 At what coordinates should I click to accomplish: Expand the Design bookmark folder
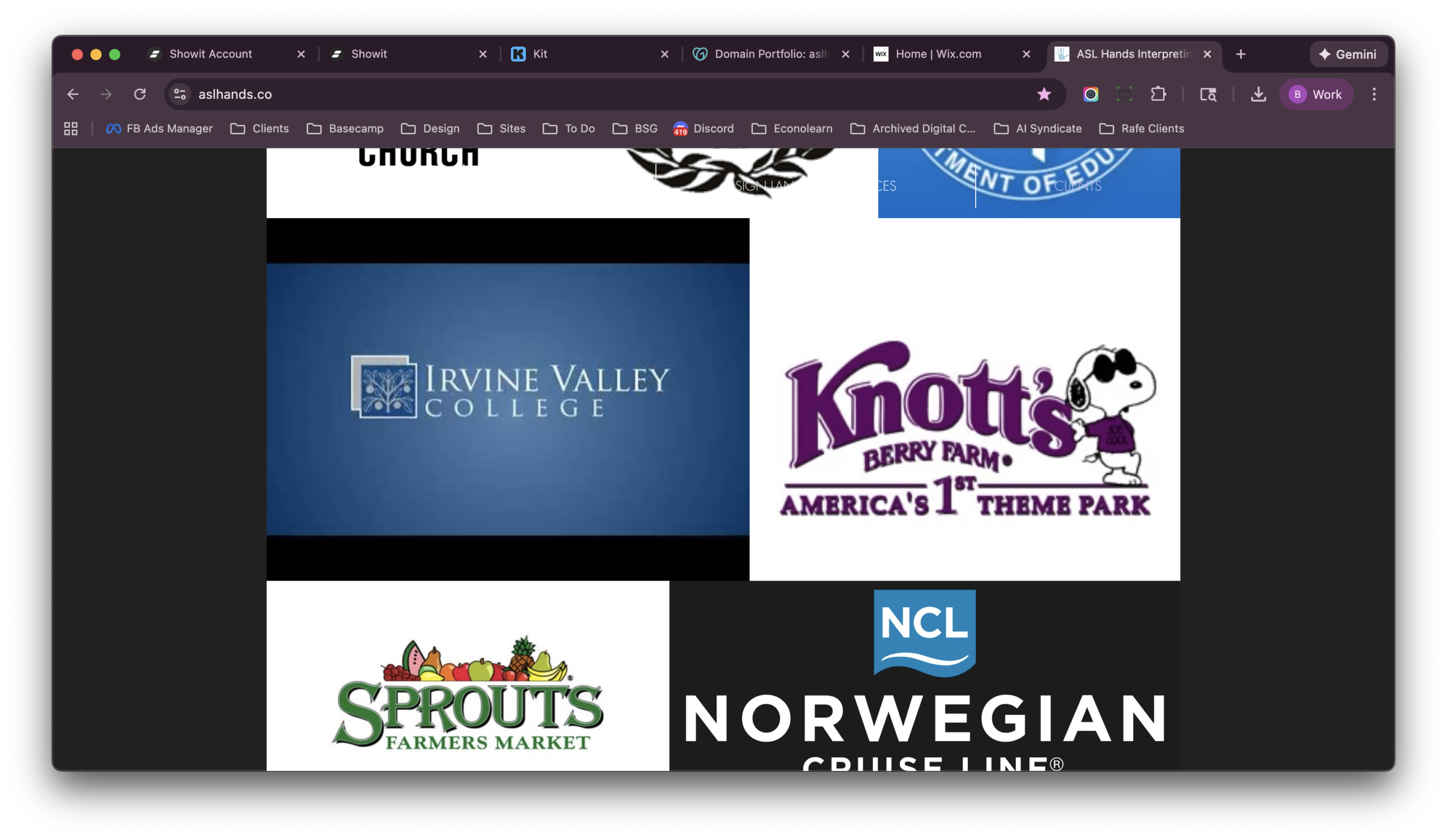pos(430,129)
